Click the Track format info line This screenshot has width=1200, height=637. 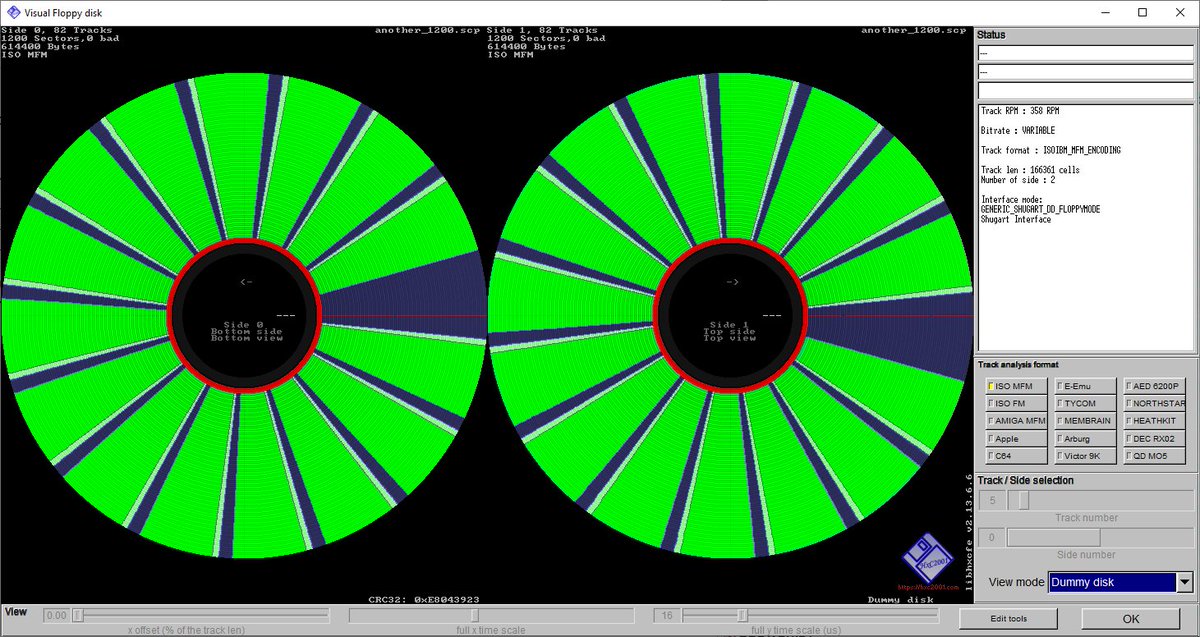1051,150
